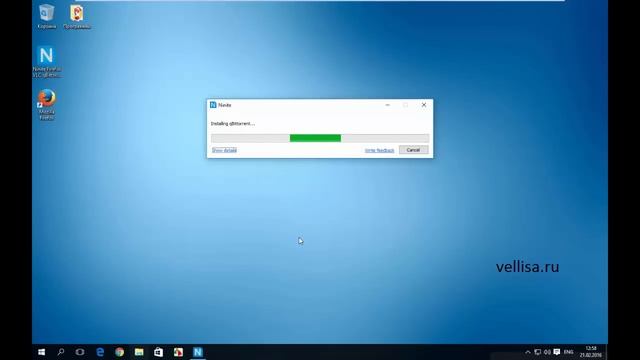The image size is (640, 360).
Task: Cancel the Ninite installation
Action: [x=413, y=150]
